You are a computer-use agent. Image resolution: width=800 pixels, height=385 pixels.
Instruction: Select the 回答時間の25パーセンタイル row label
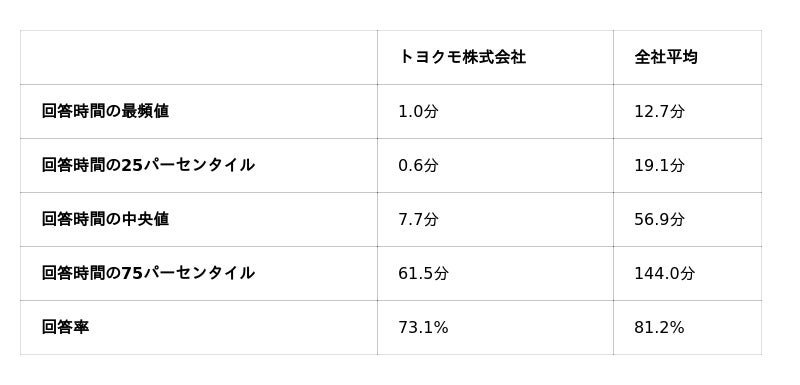coord(148,165)
